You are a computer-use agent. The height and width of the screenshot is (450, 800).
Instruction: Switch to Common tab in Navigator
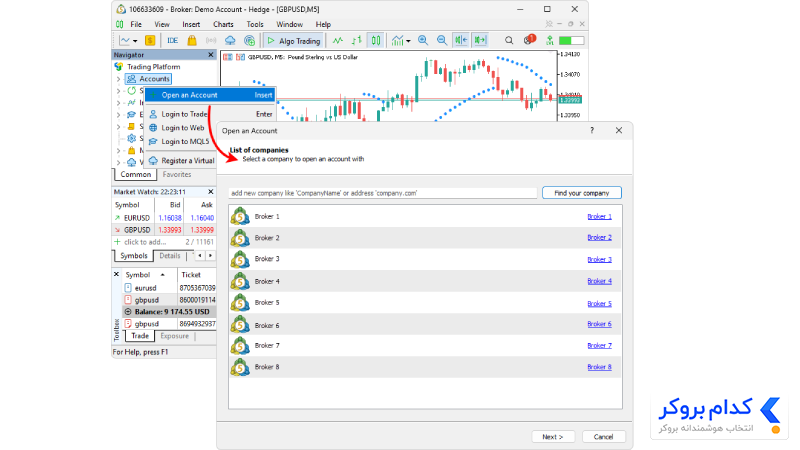pyautogui.click(x=136, y=174)
